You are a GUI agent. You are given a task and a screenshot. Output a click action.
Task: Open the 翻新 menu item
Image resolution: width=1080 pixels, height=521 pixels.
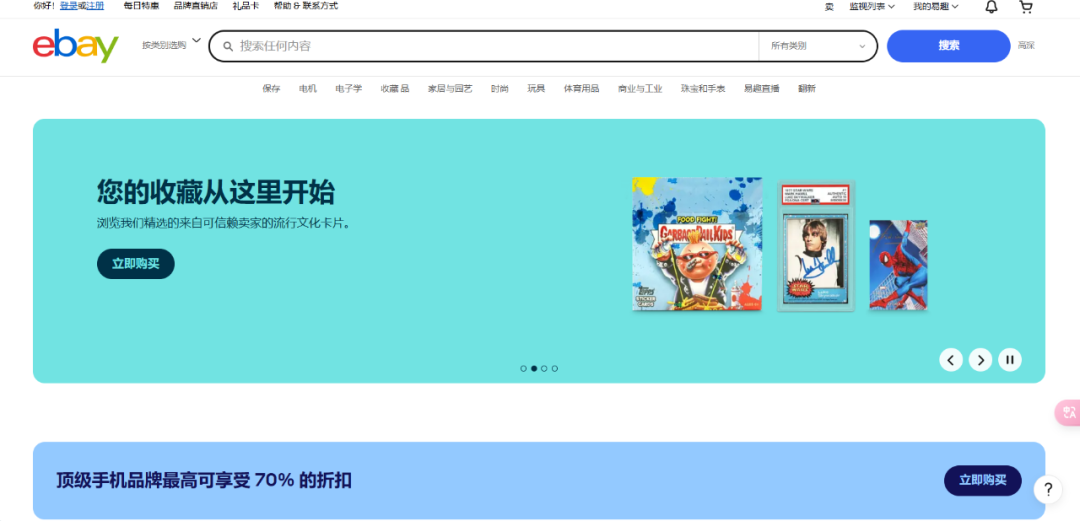point(807,88)
